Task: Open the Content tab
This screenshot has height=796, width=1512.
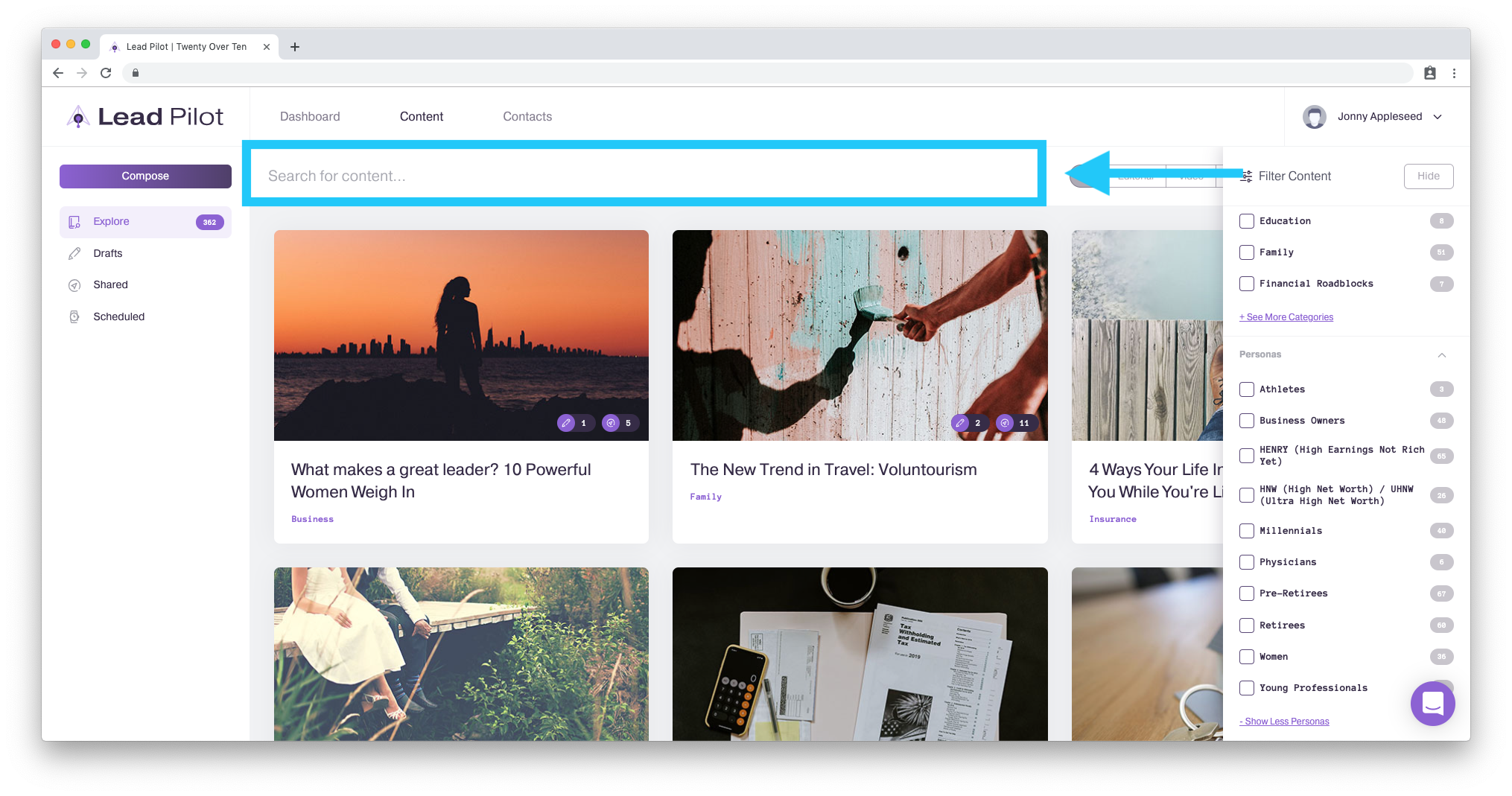Action: pyautogui.click(x=422, y=117)
